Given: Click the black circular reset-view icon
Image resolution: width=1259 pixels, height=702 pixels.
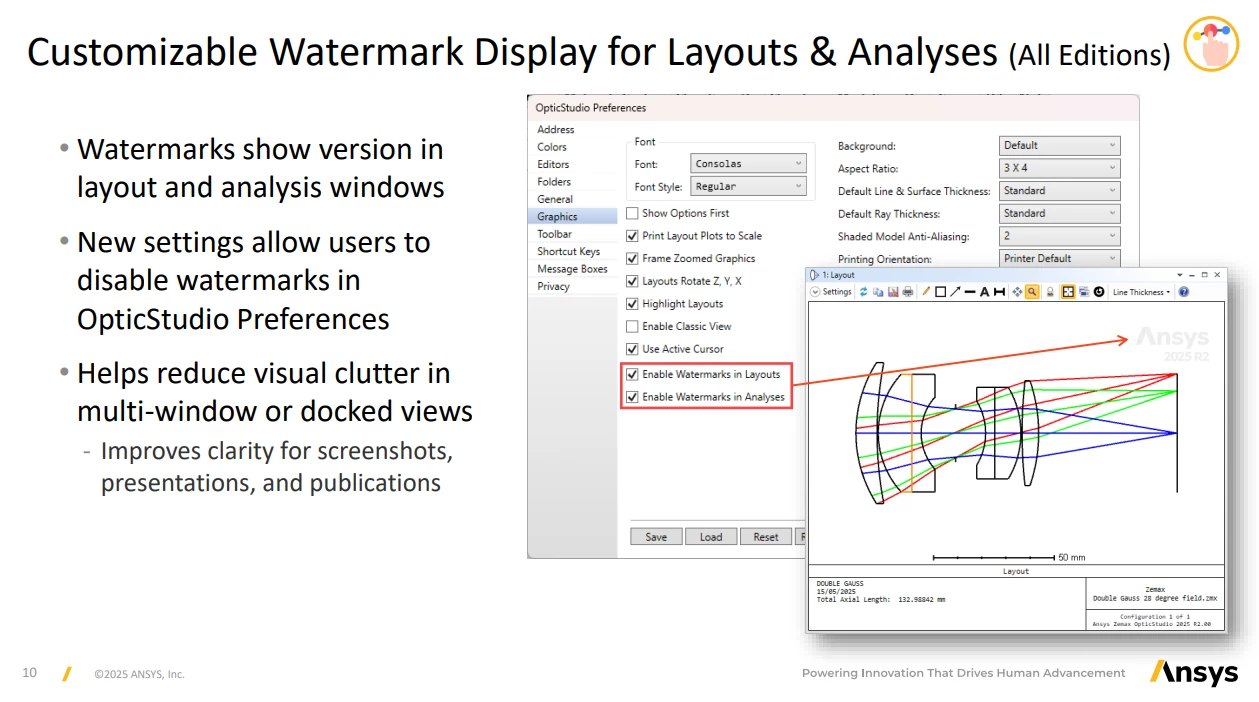Looking at the screenshot, I should (x=1099, y=292).
